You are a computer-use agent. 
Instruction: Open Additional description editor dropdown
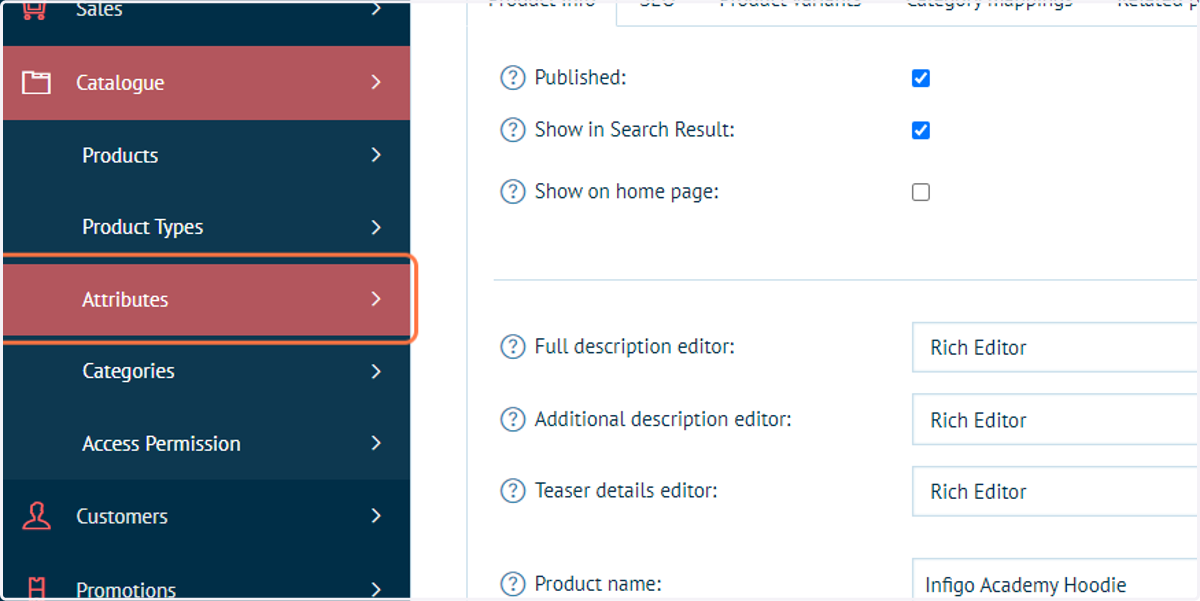[x=1055, y=420]
